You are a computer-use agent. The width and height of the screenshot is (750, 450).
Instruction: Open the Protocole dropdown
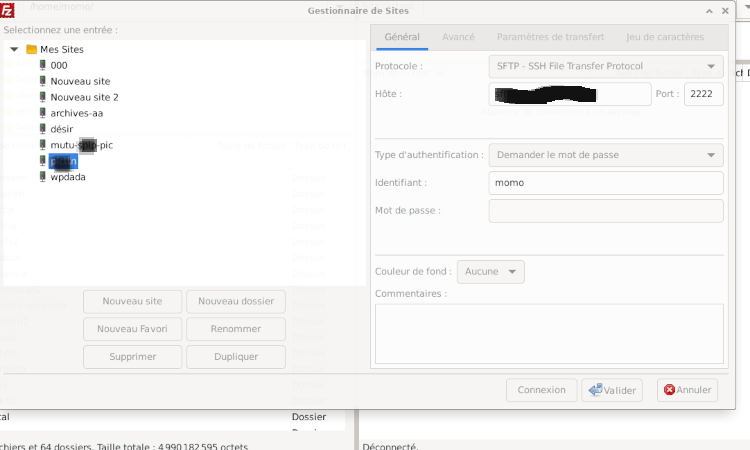(x=605, y=67)
